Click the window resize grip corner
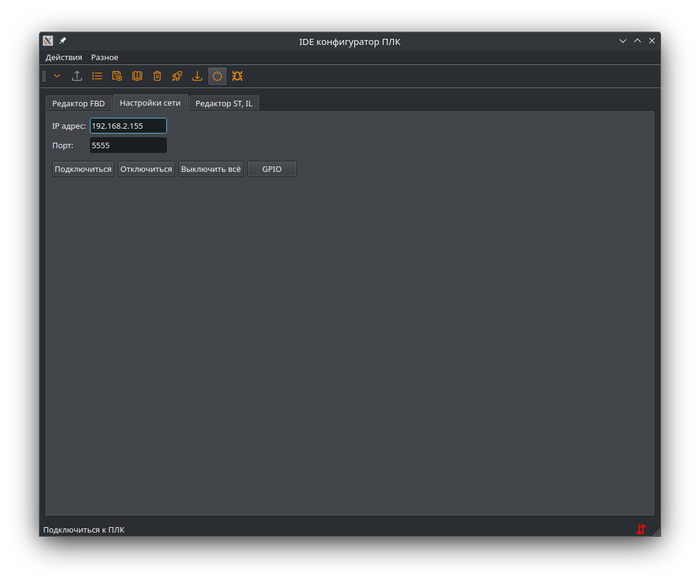Image resolution: width=700 pixels, height=583 pixels. pos(656,532)
